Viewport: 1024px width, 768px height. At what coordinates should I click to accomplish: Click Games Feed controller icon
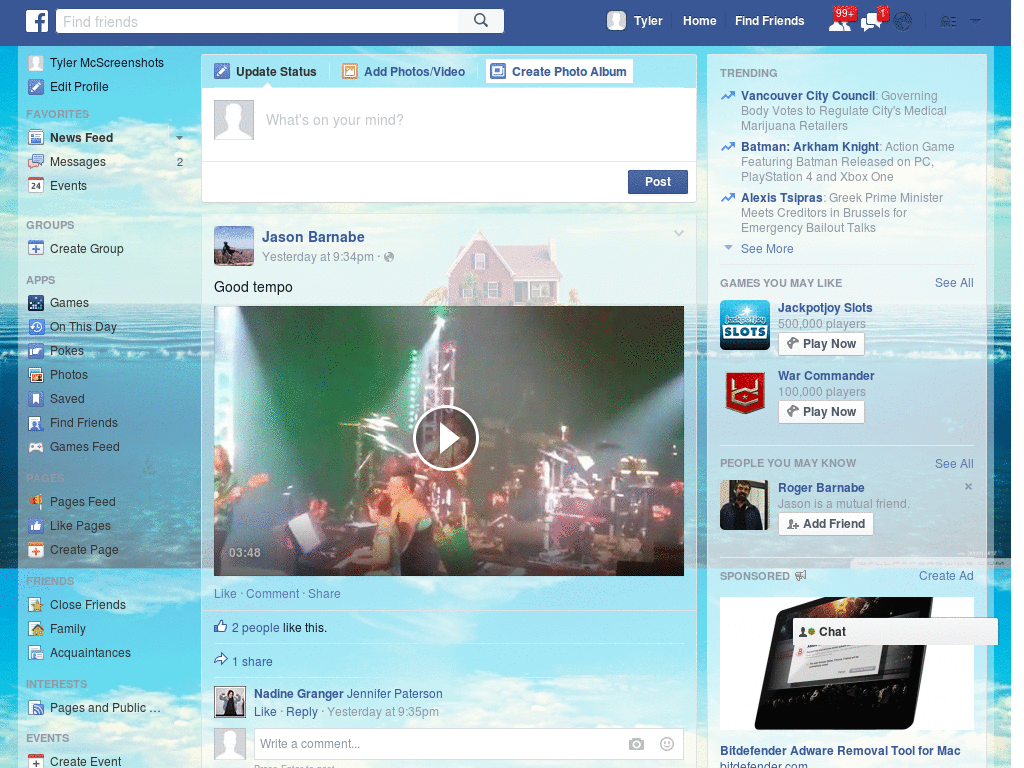[36, 447]
